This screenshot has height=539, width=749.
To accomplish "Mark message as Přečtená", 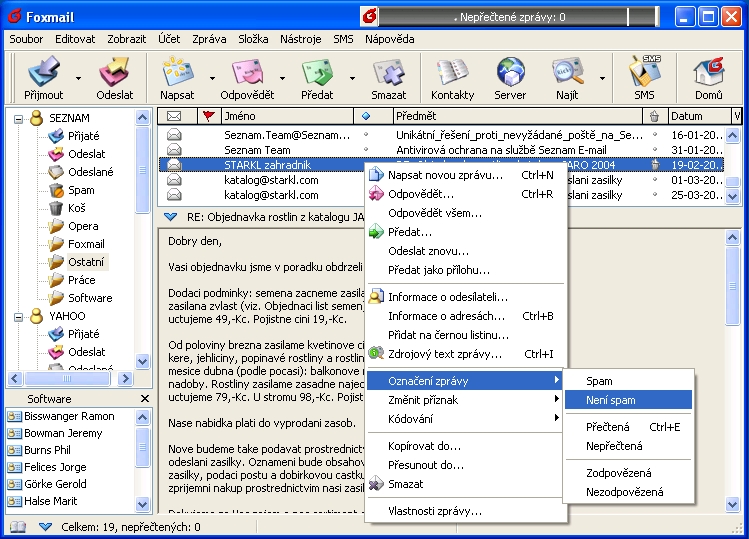I will coord(628,427).
